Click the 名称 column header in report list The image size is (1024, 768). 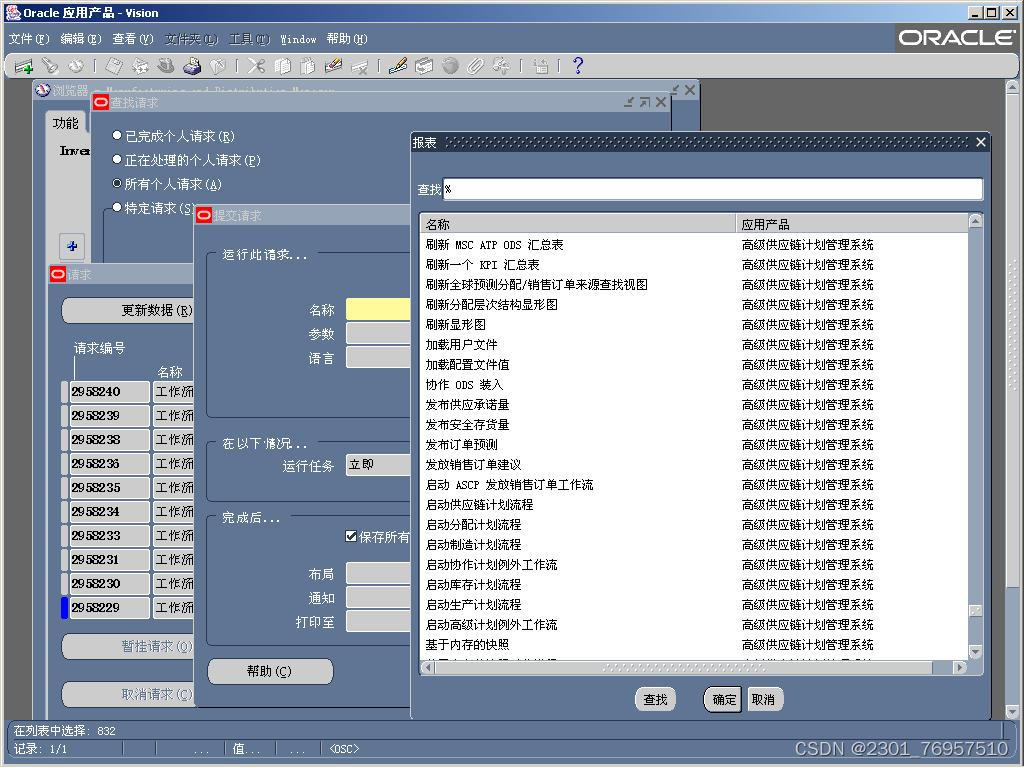(578, 225)
